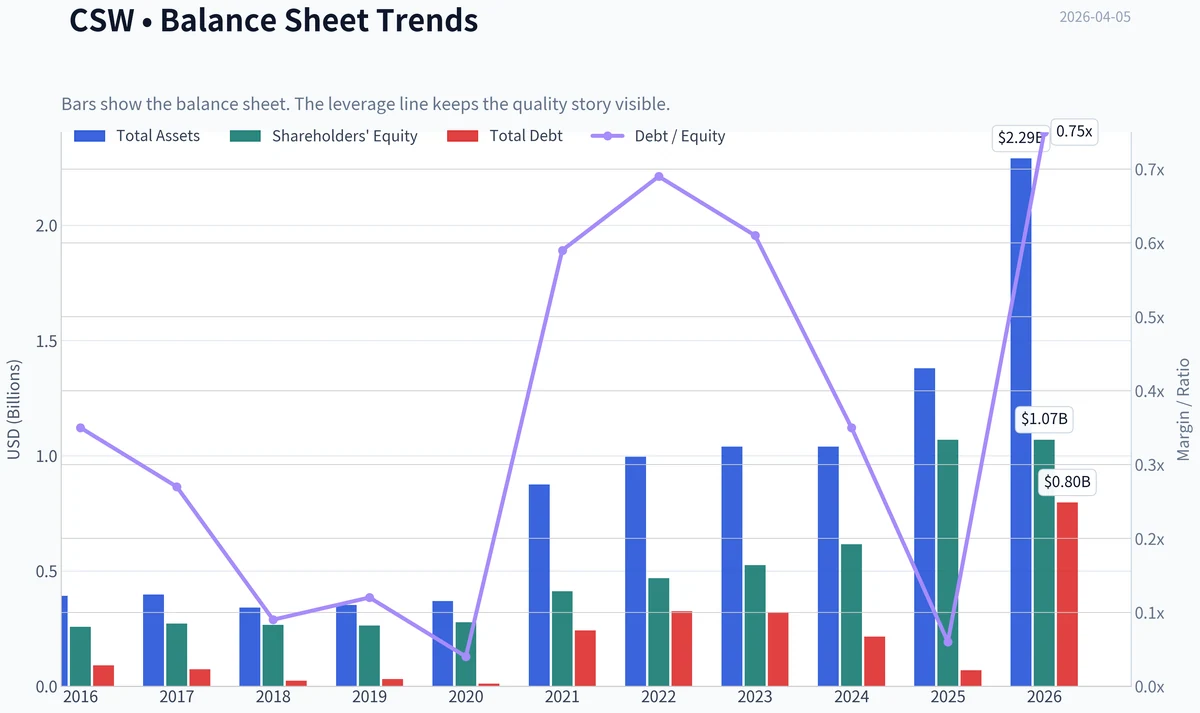1200x713 pixels.
Task: Click the chart subtitle about the leverage line
Action: pyautogui.click(x=365, y=104)
